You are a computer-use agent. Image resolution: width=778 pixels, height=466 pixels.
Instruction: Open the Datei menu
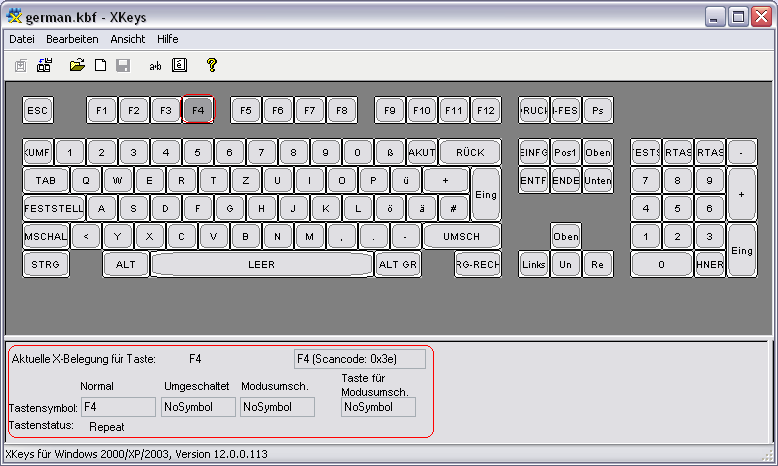[x=22, y=39]
